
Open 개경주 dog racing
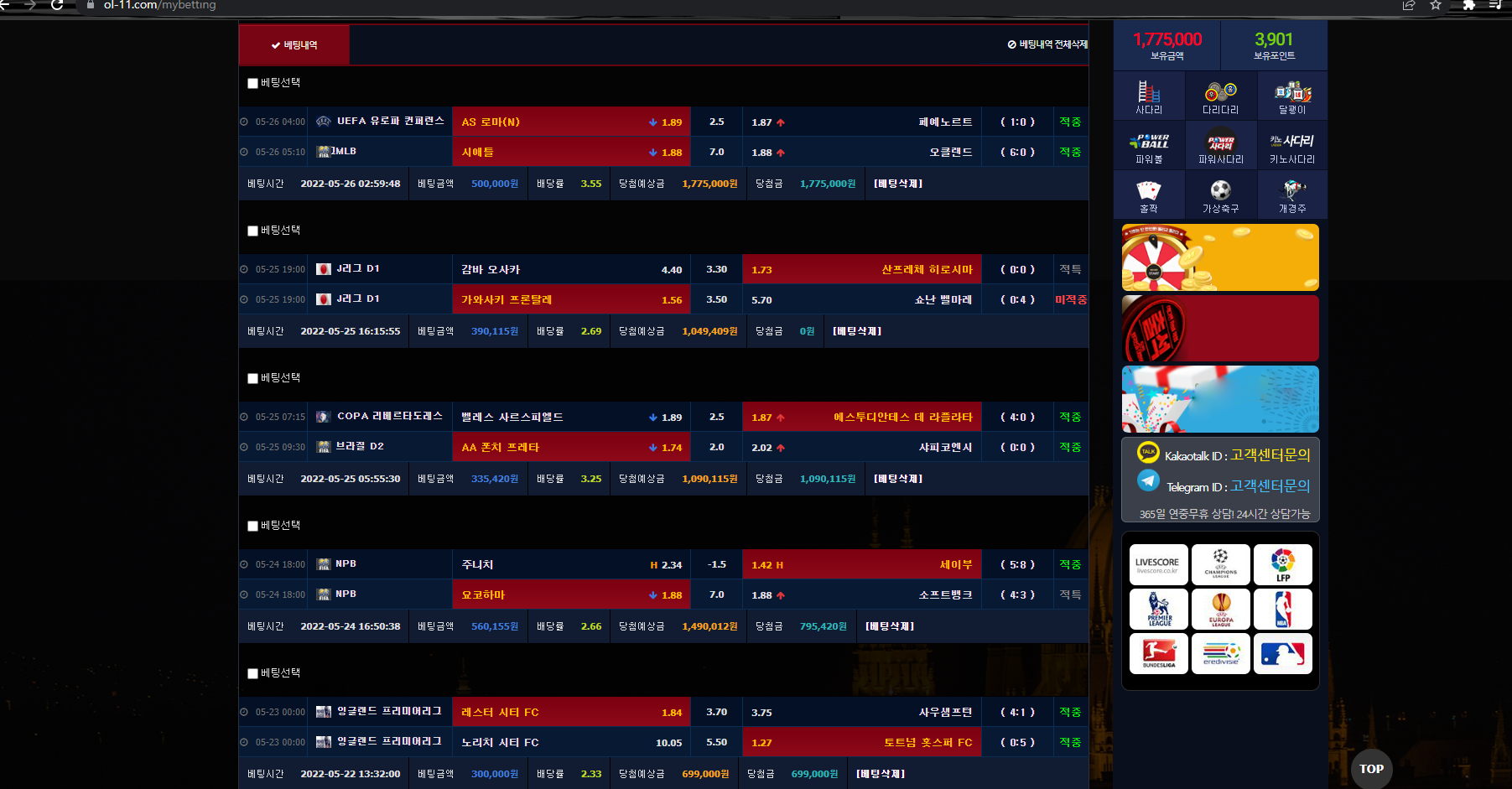[1292, 195]
